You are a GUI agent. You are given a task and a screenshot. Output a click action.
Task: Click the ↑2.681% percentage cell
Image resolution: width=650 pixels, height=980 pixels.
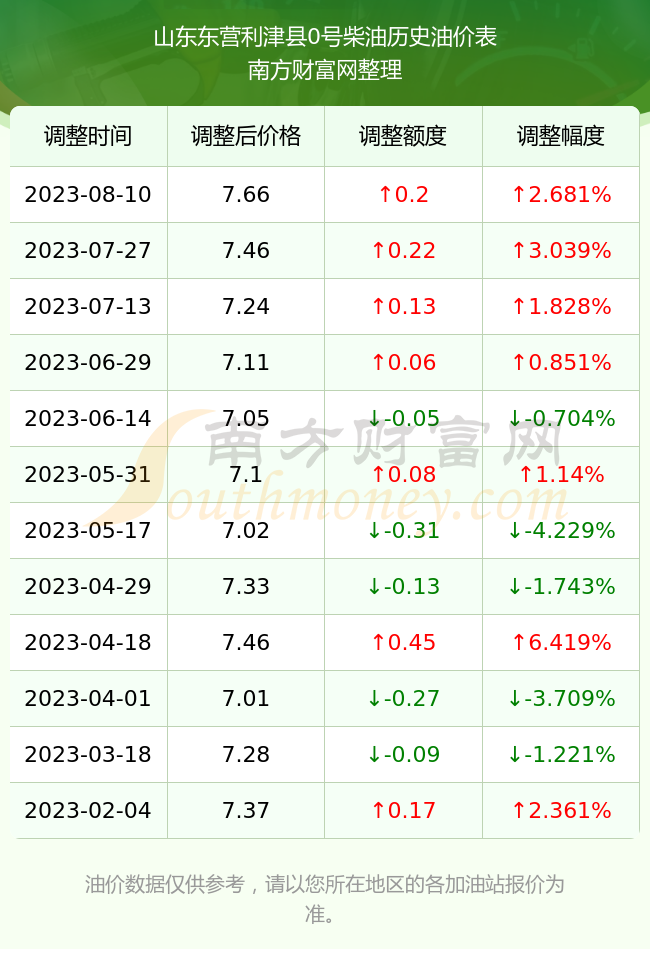pyautogui.click(x=561, y=194)
